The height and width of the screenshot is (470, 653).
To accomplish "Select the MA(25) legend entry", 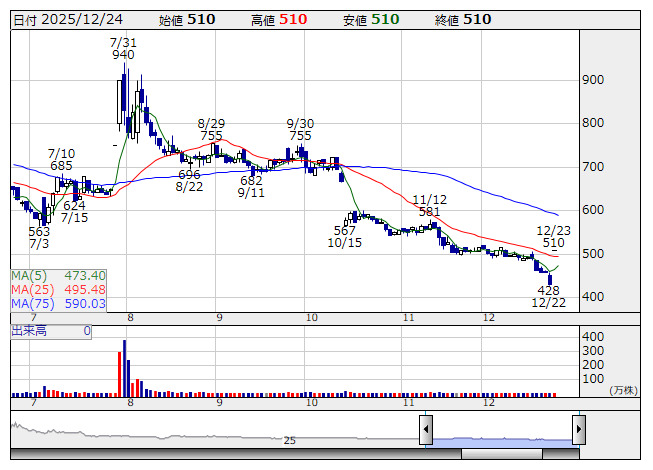I will pyautogui.click(x=58, y=289).
